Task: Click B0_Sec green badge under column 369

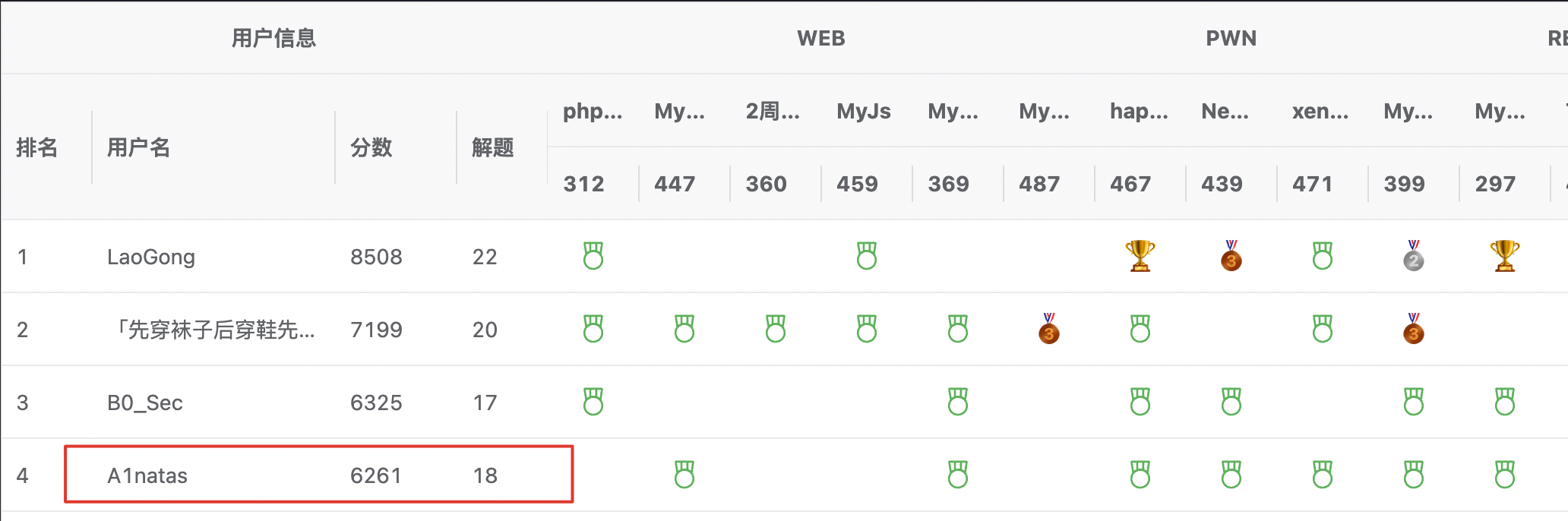Action: click(957, 402)
